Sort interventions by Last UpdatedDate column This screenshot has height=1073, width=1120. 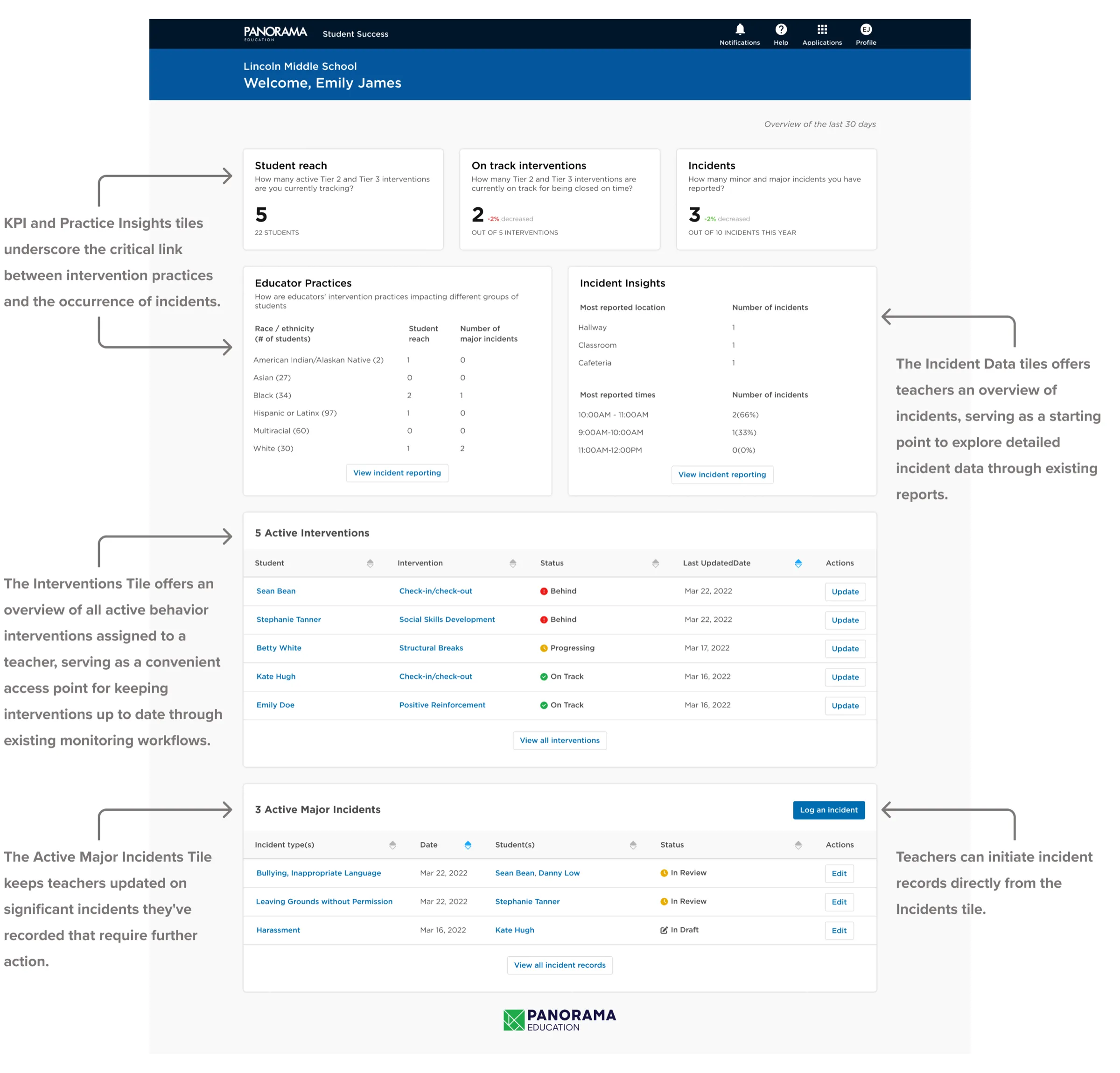(x=798, y=563)
